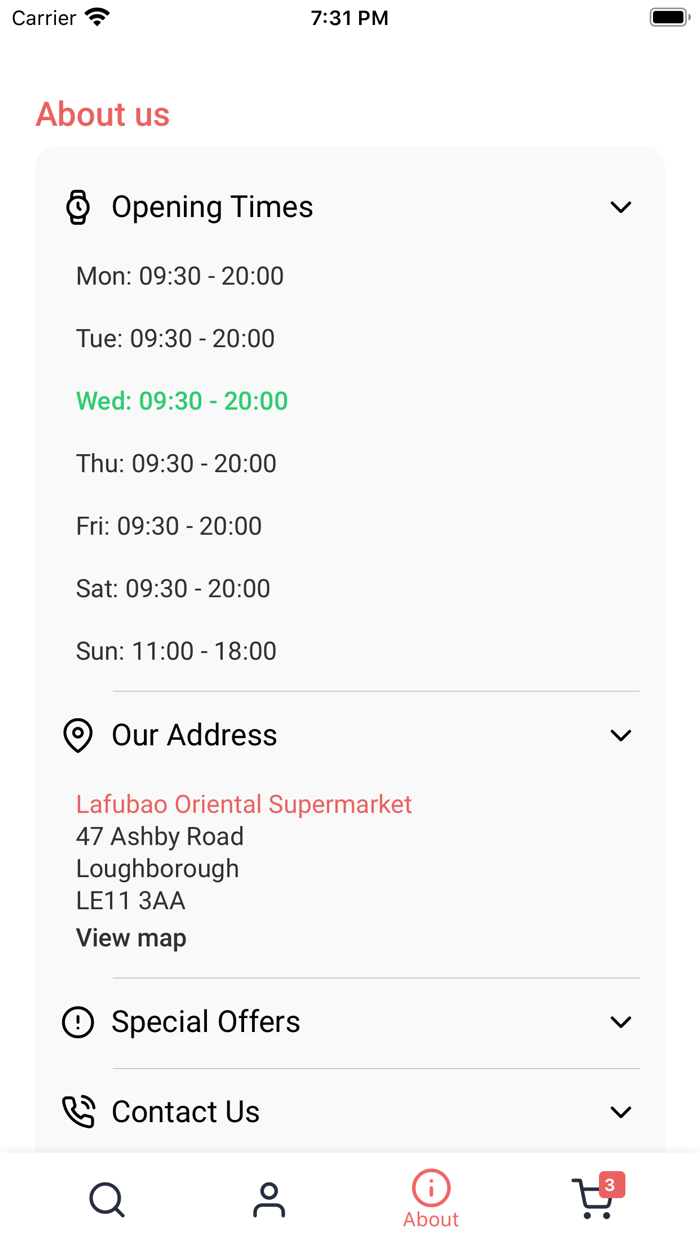
Task: Click the Lafubao Oriental Supermarket link
Action: point(244,804)
